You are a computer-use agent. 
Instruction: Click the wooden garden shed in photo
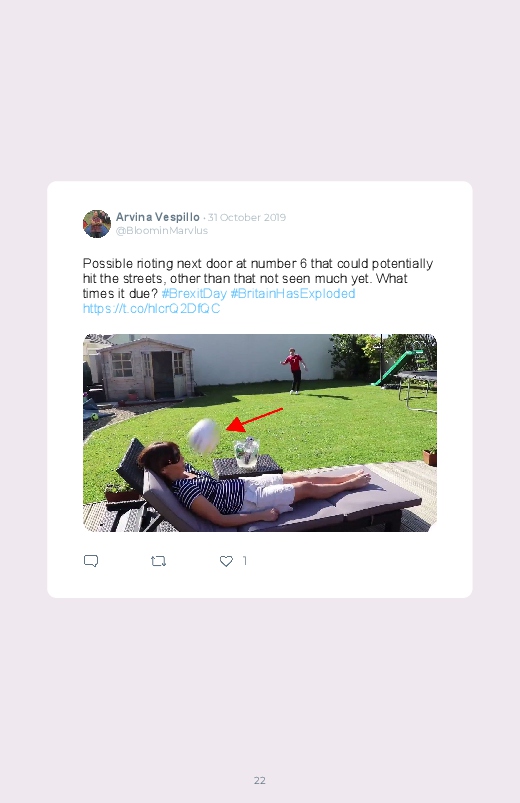click(x=144, y=368)
